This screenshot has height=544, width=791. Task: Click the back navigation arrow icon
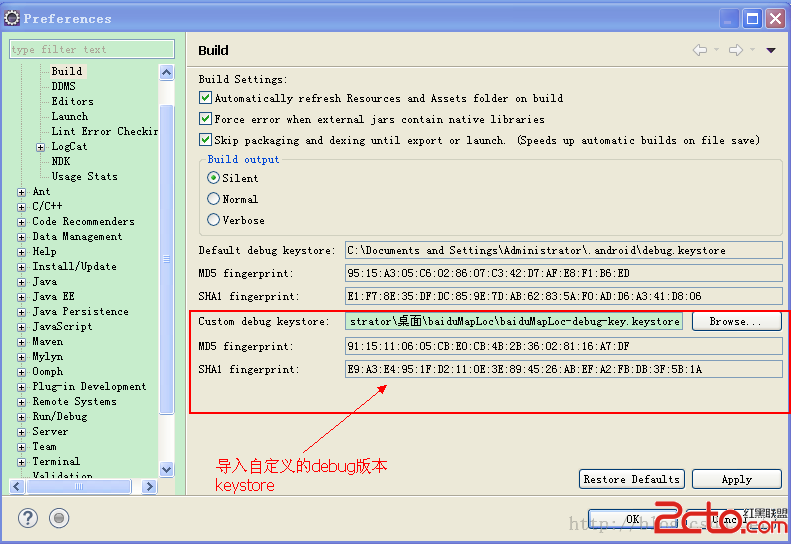pos(700,50)
